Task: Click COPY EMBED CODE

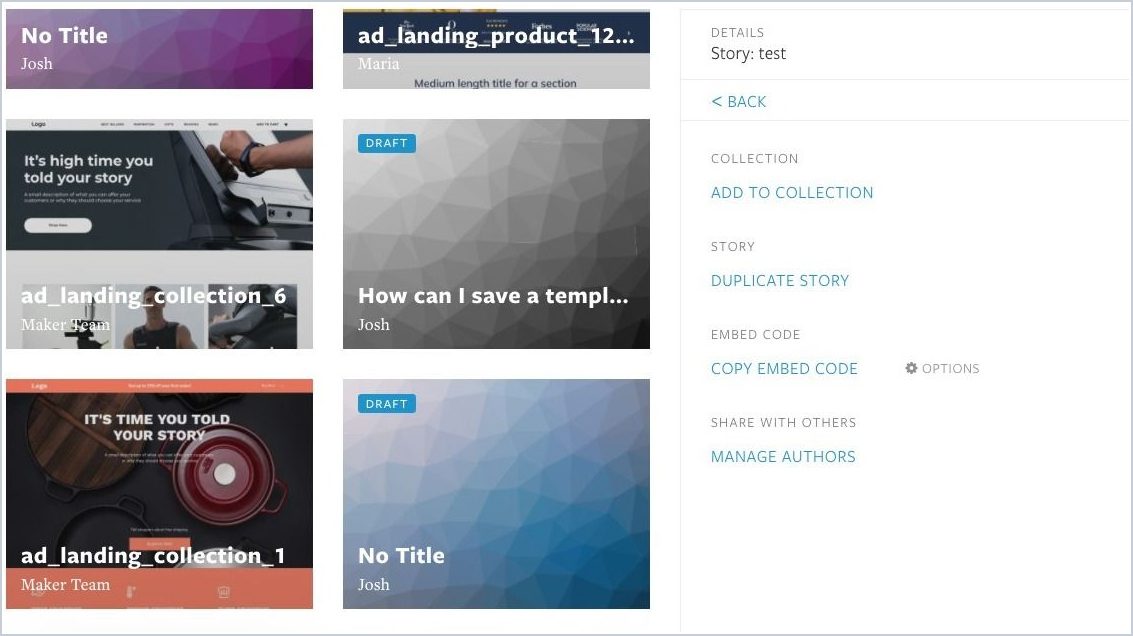Action: point(784,369)
